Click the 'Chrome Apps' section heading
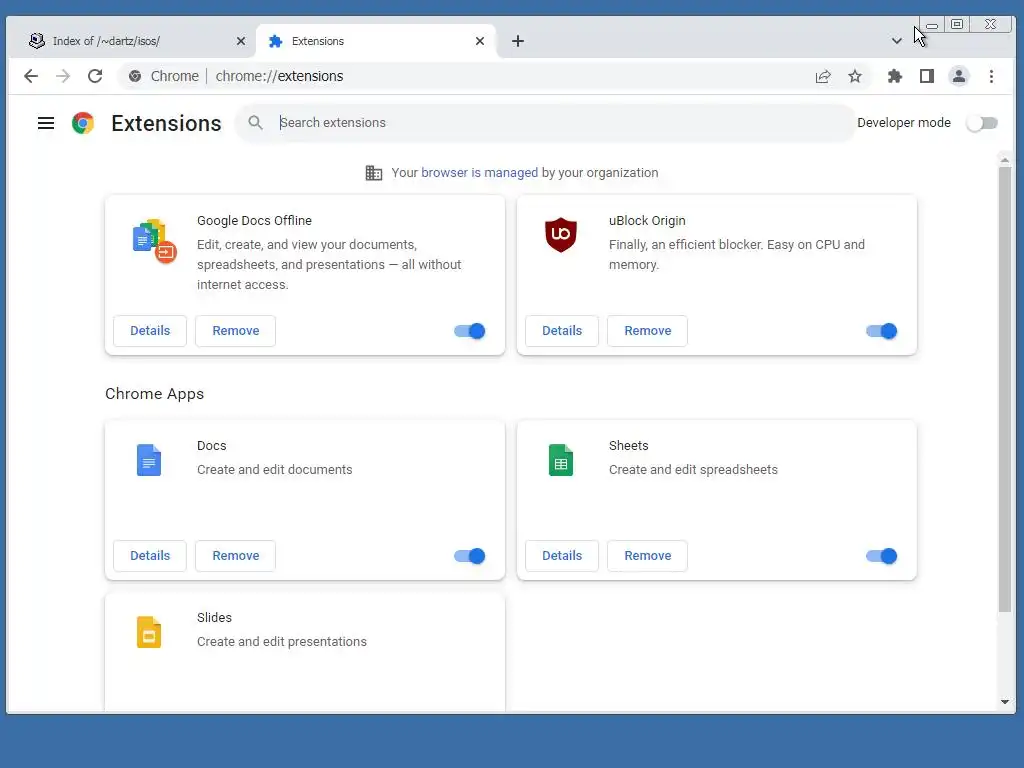This screenshot has height=768, width=1024. coord(155,394)
